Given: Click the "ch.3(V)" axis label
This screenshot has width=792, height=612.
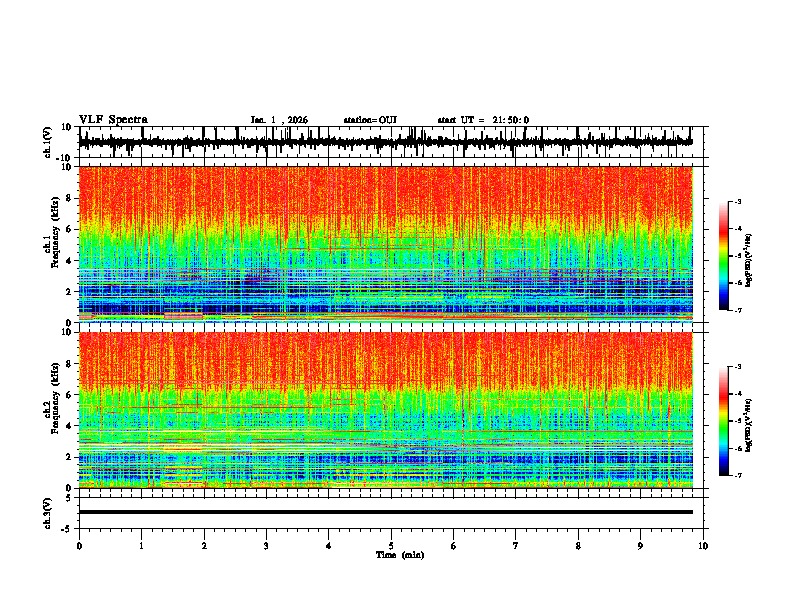Looking at the screenshot, I should 48,513.
